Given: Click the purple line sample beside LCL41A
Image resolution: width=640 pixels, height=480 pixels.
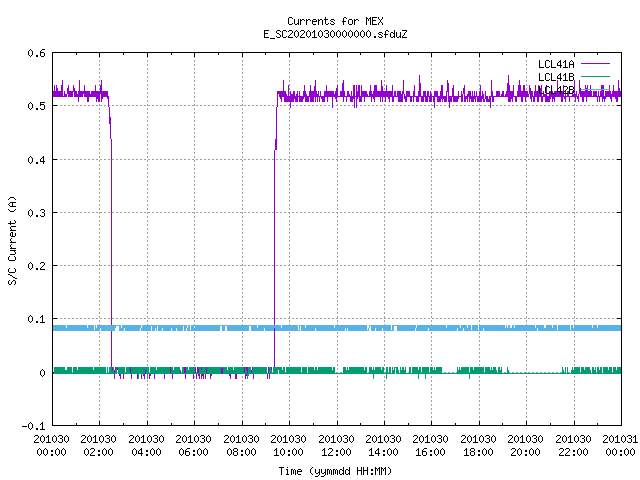Looking at the screenshot, I should pyautogui.click(x=595, y=64).
